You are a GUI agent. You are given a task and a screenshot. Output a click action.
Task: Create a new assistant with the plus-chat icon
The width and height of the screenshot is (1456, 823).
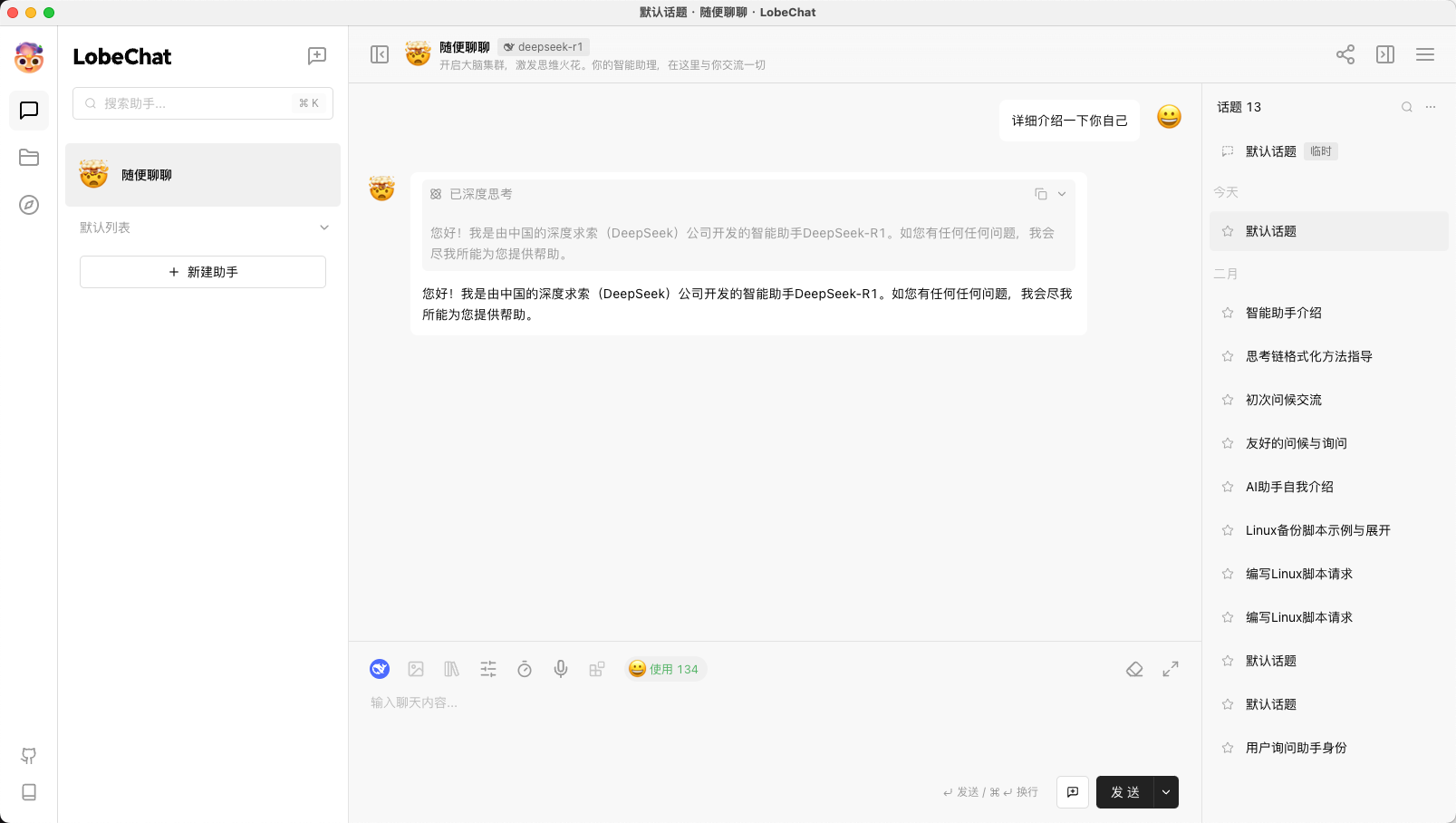coord(317,56)
